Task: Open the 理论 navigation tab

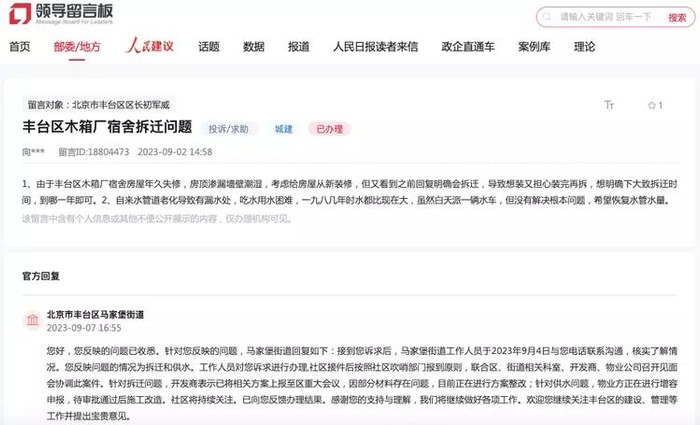Action: pos(584,46)
